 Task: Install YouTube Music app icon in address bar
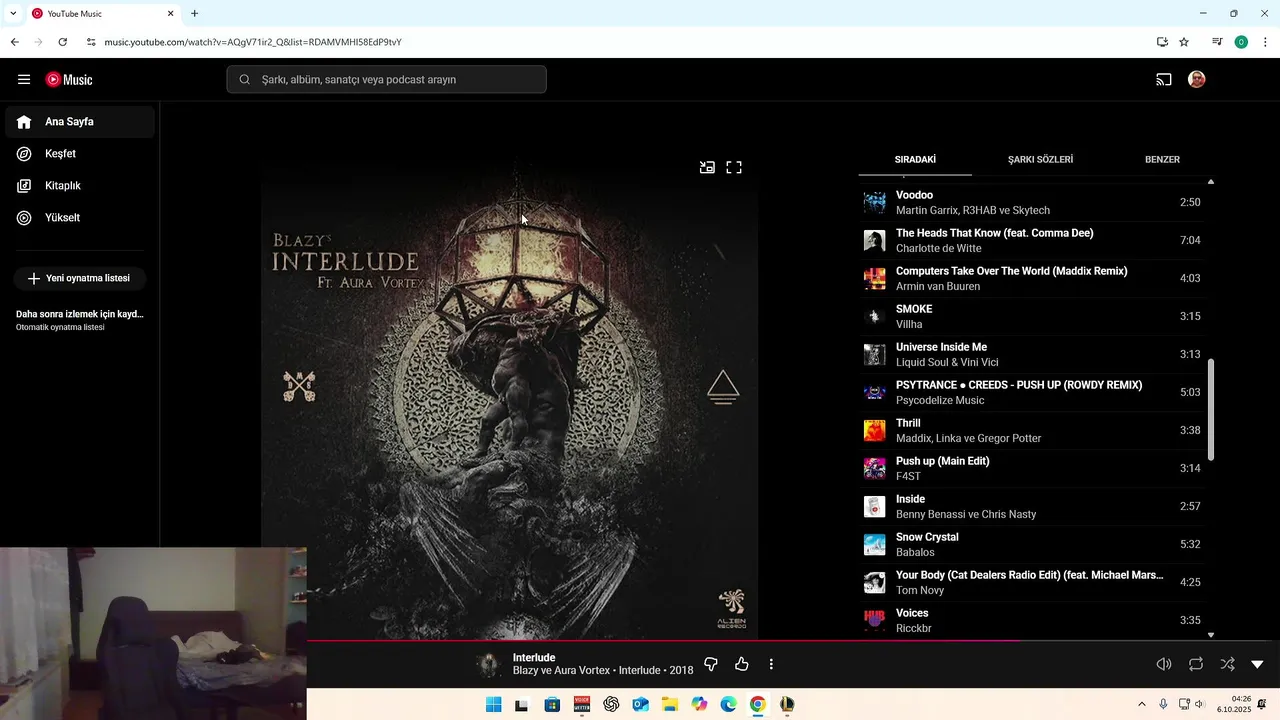click(x=1162, y=42)
